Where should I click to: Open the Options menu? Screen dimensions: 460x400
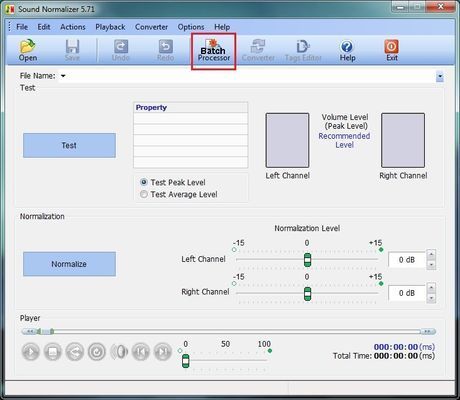coord(191,27)
